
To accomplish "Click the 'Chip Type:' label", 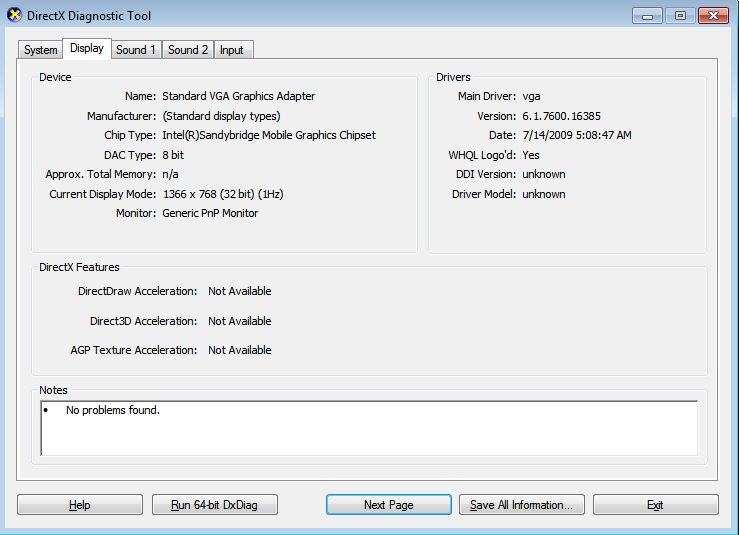I will tap(130, 135).
